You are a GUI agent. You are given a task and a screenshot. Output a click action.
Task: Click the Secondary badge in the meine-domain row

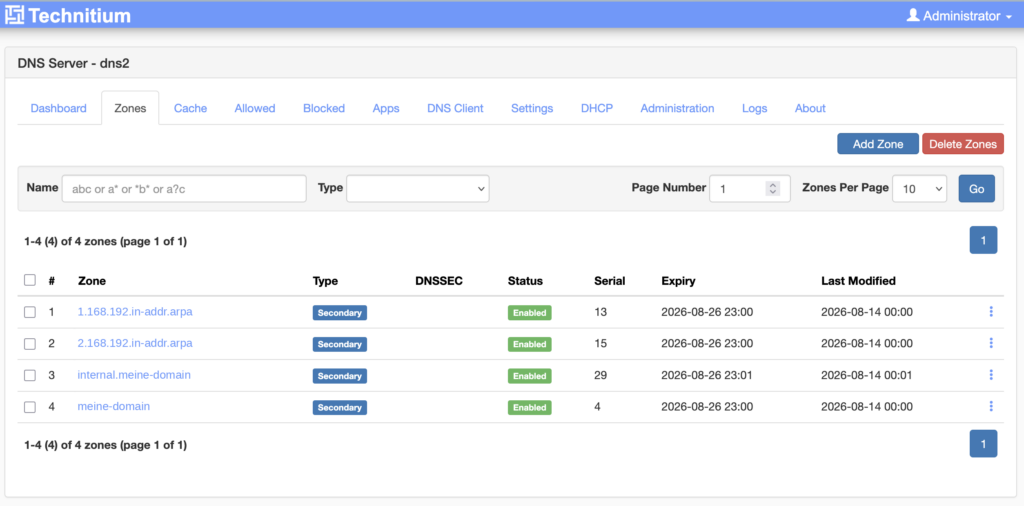tap(340, 407)
